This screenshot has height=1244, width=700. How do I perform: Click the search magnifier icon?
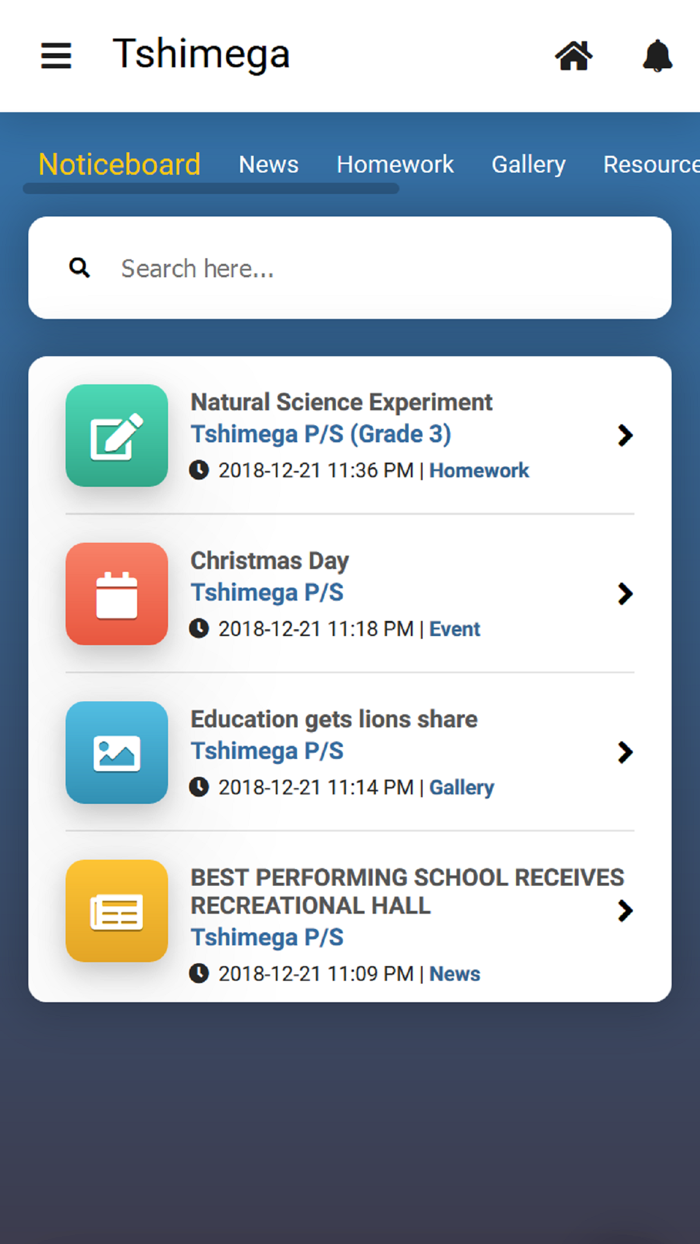[80, 268]
